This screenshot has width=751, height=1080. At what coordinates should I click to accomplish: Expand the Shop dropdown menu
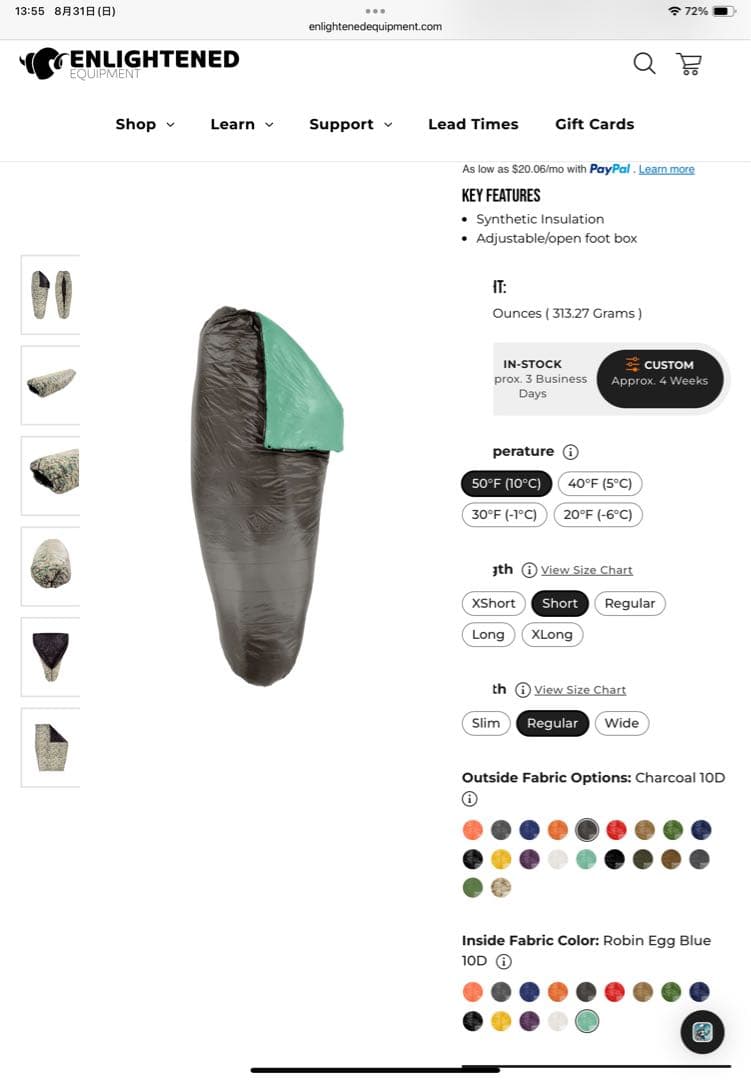pos(145,124)
